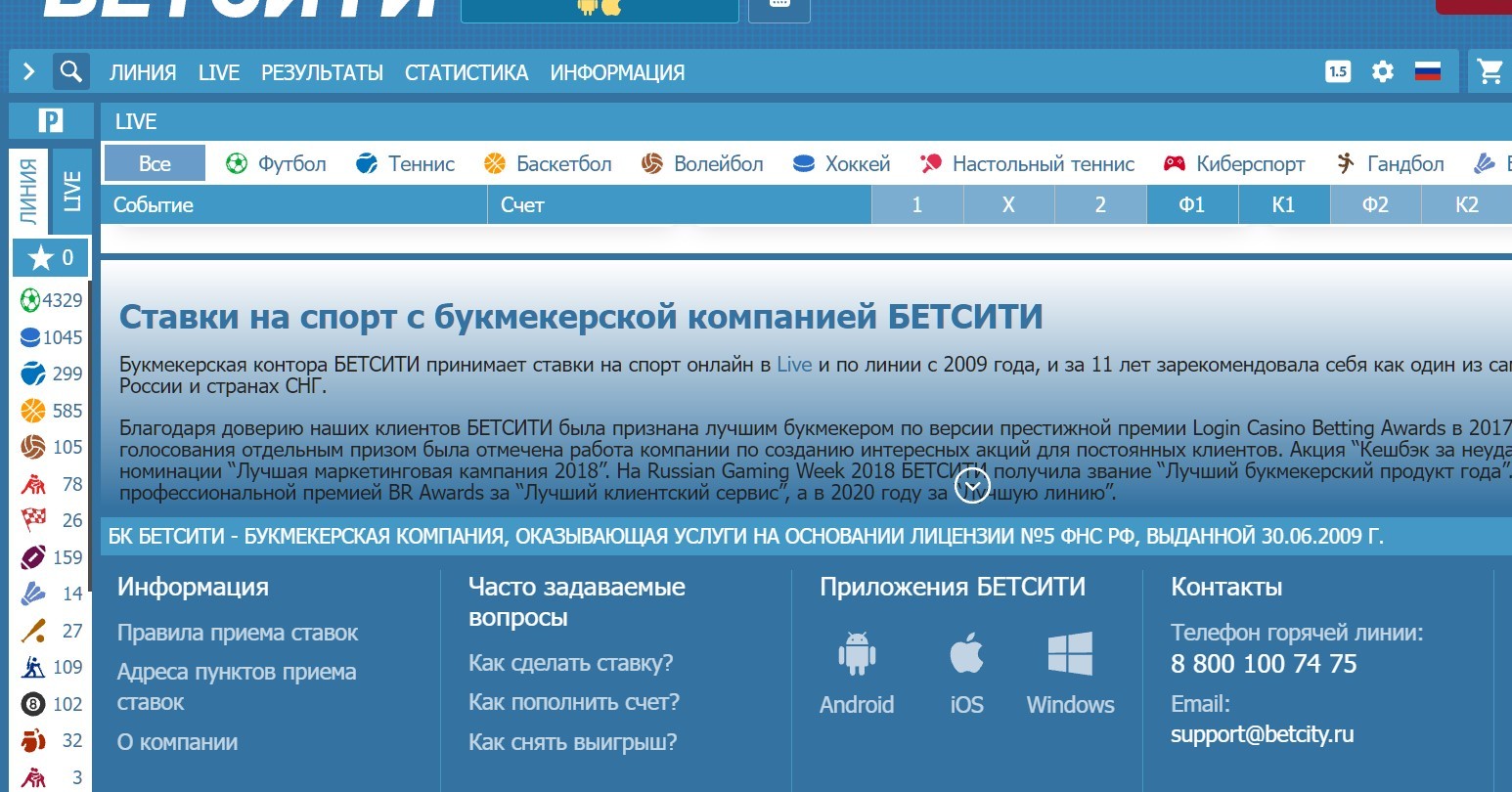Filter live events by Хоккей
This screenshot has width=1512, height=792.
pos(841,163)
